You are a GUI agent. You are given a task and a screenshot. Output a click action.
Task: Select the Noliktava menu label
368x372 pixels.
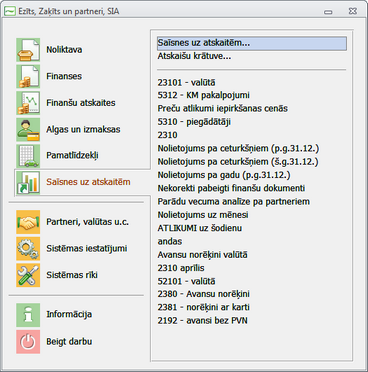[x=64, y=50]
